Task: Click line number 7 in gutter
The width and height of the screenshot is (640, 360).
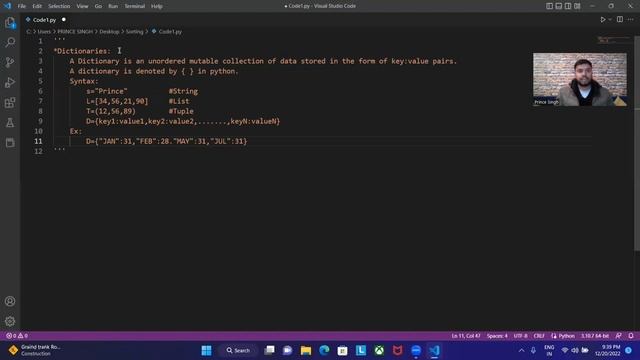Action: pyautogui.click(x=40, y=101)
